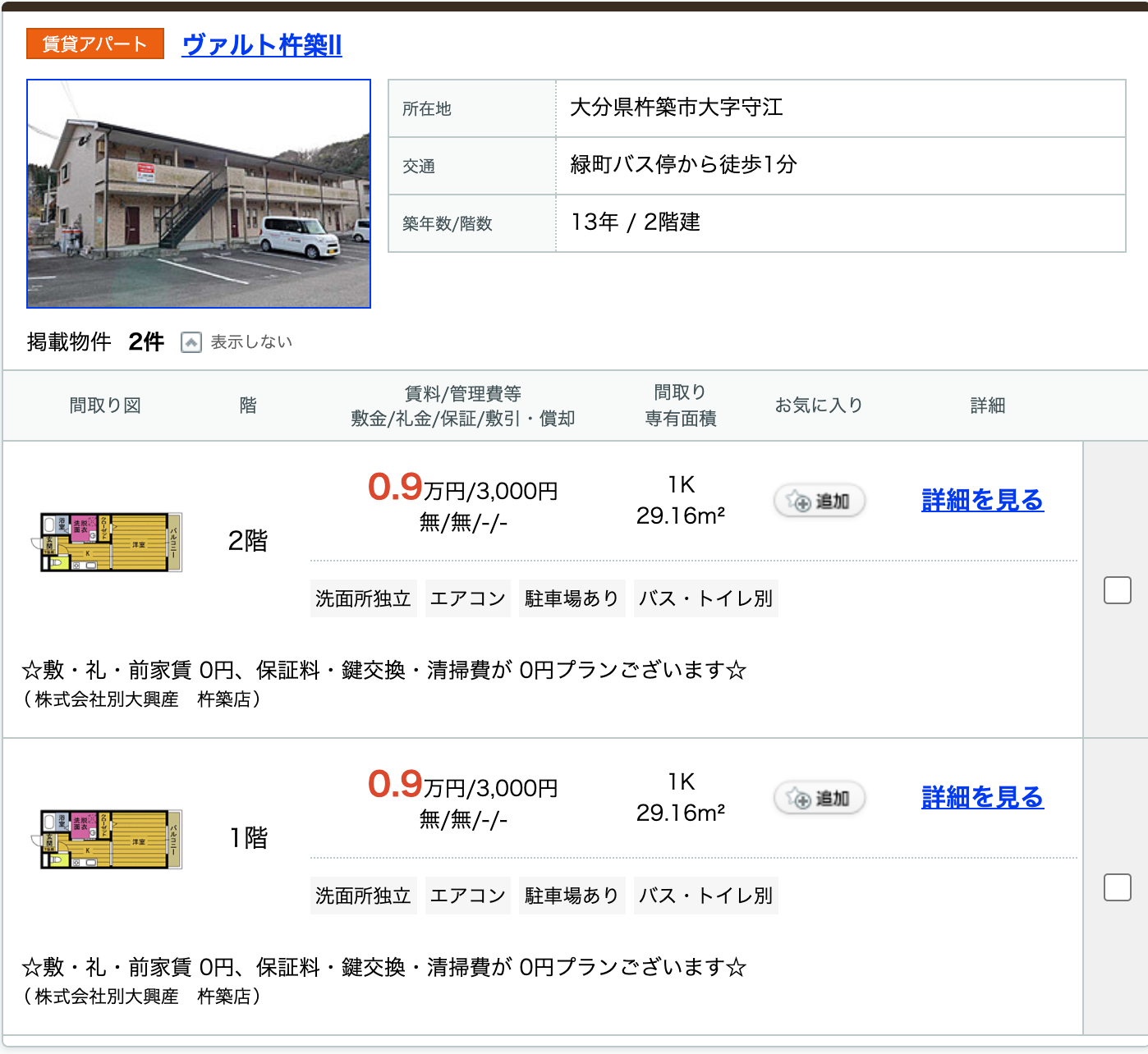
Task: Check the selection box for the 1階 unit
Action: 1117,887
